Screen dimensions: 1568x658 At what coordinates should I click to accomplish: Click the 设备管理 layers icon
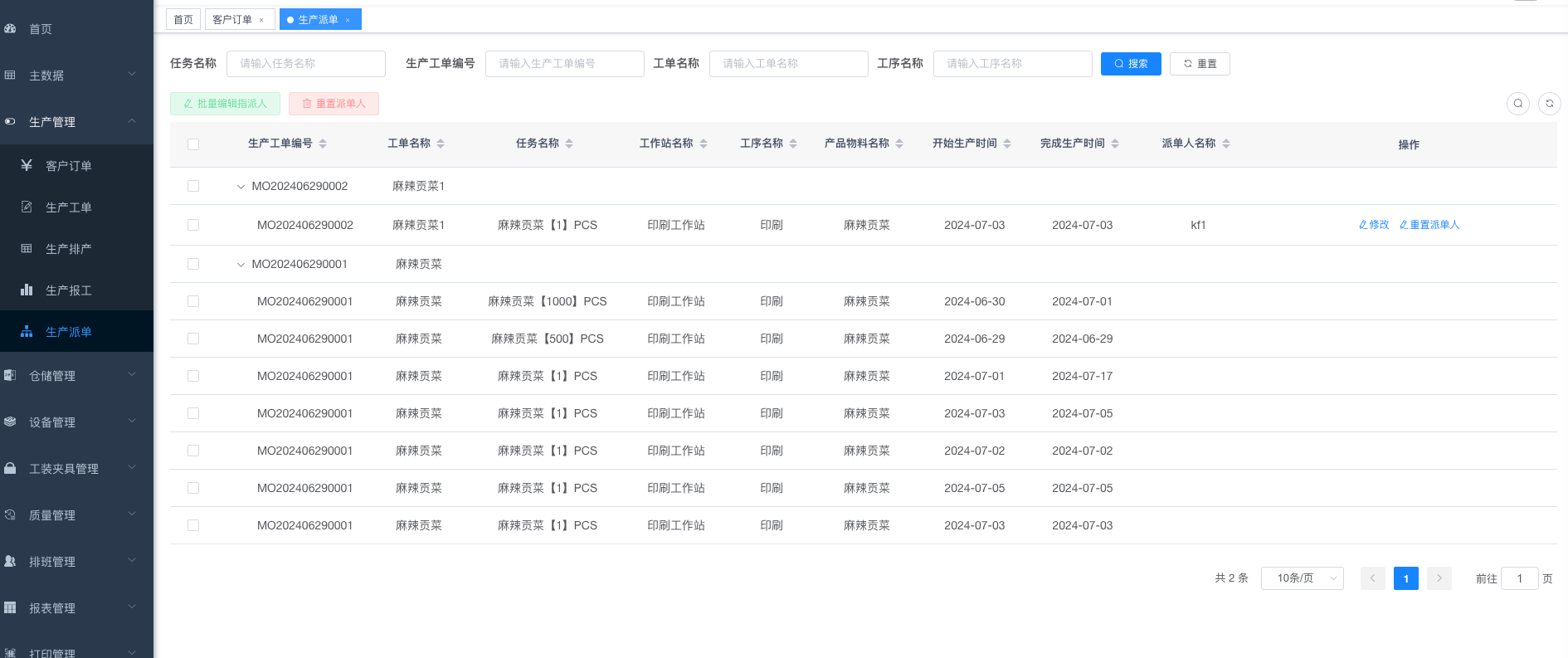[x=10, y=422]
